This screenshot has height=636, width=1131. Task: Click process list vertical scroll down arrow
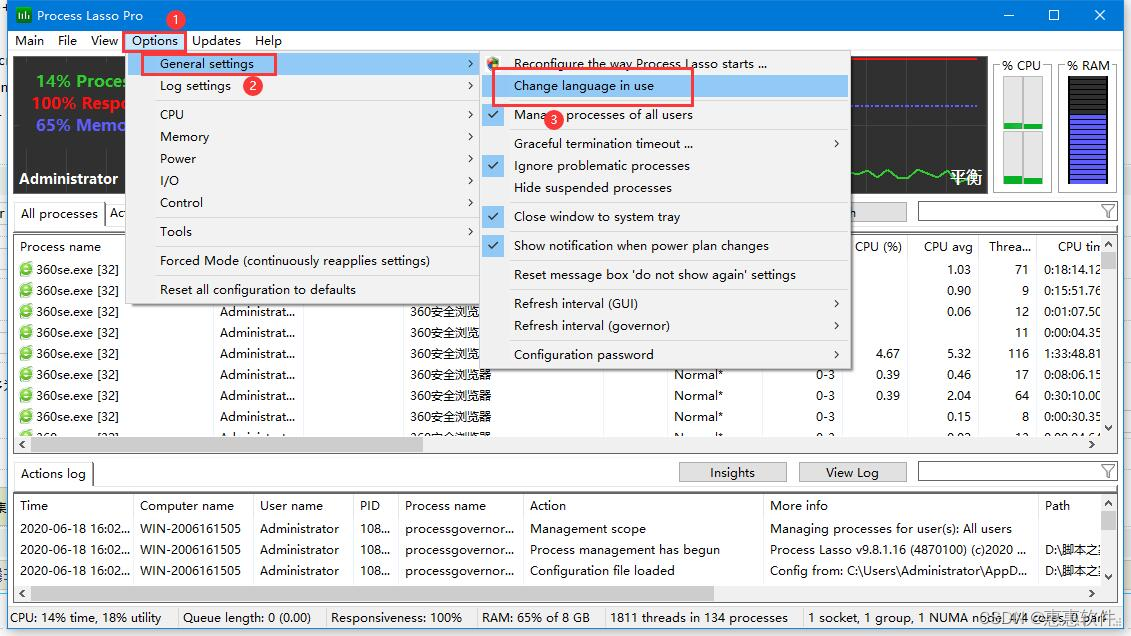click(1108, 428)
